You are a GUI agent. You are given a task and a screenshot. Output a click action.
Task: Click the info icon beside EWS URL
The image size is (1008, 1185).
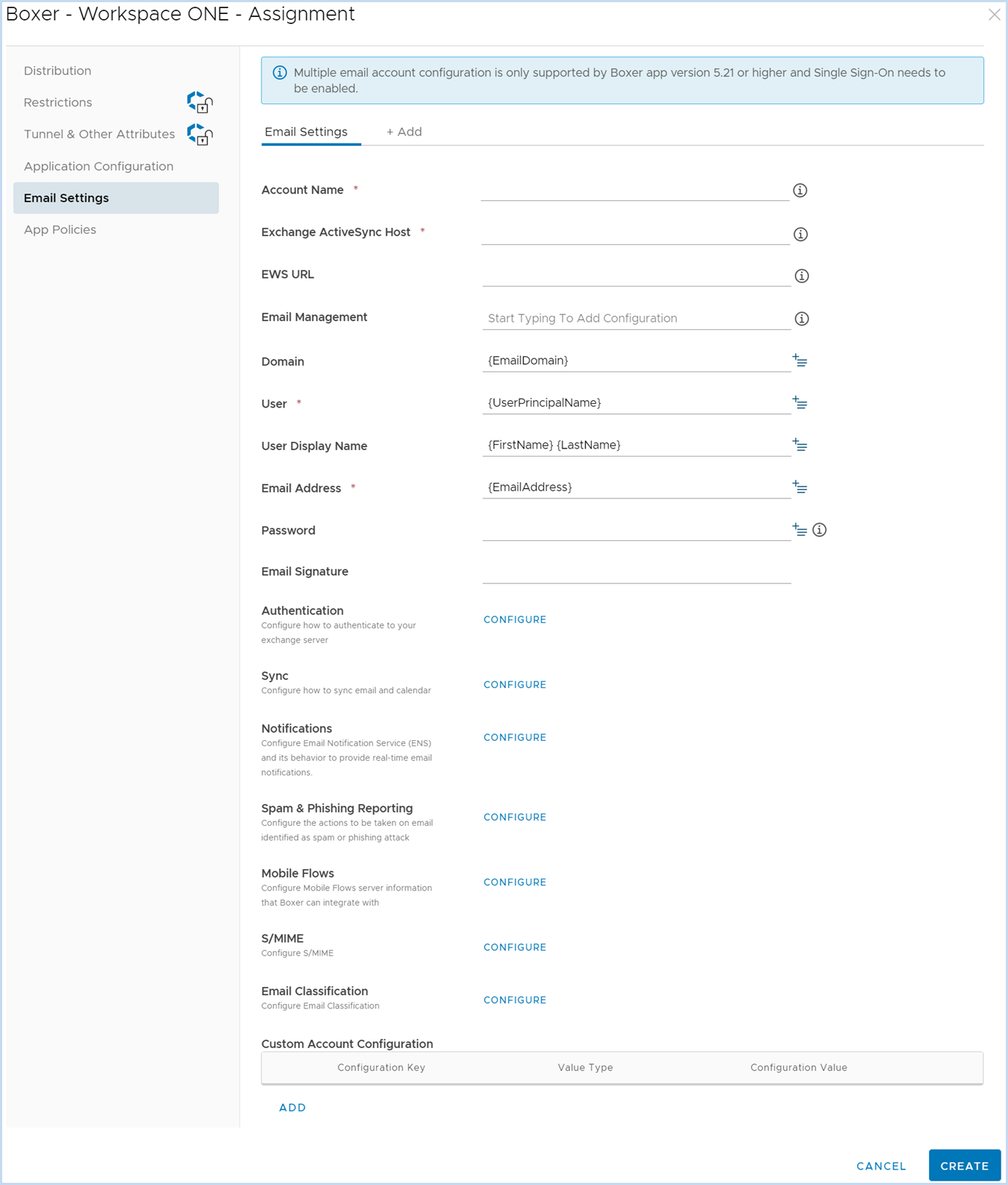pos(802,276)
